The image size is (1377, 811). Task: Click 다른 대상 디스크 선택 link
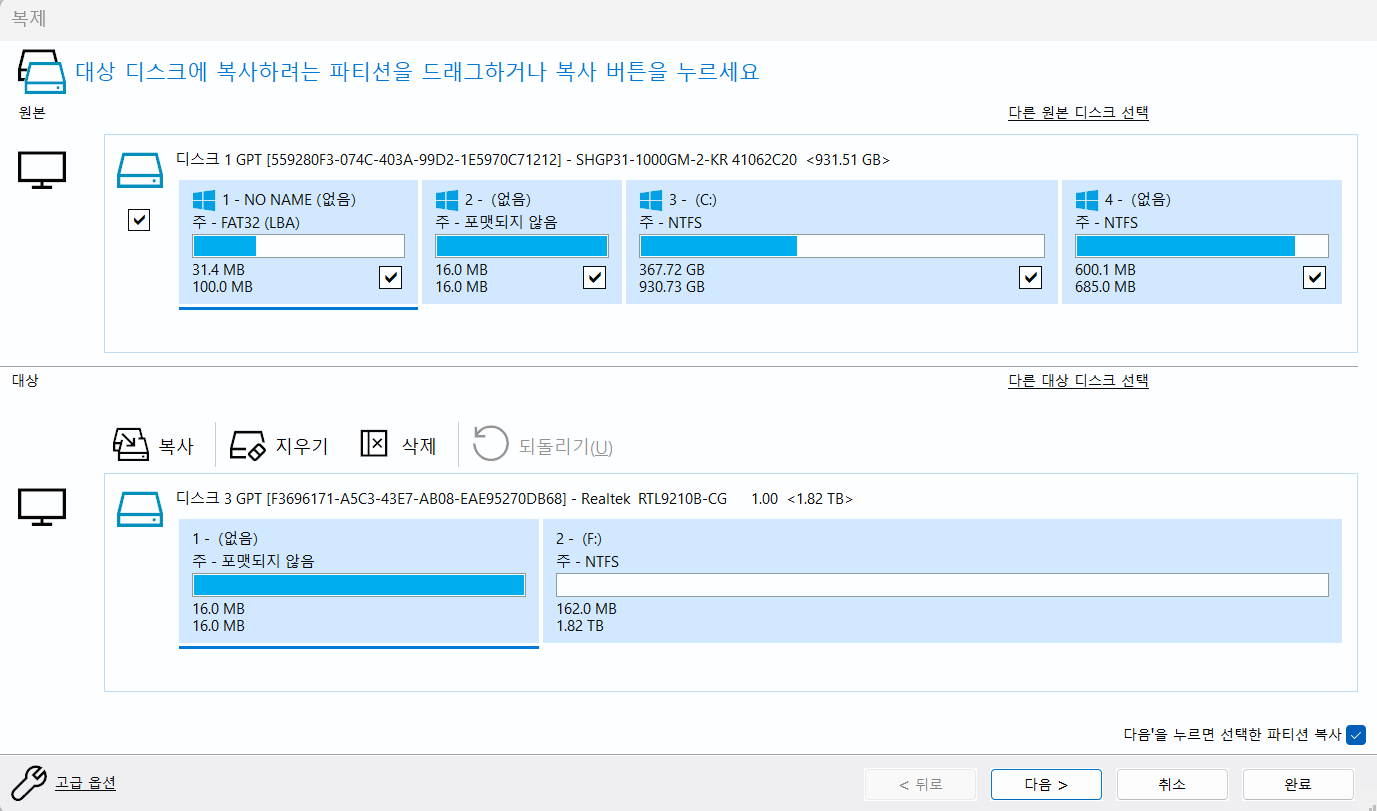coord(1078,381)
